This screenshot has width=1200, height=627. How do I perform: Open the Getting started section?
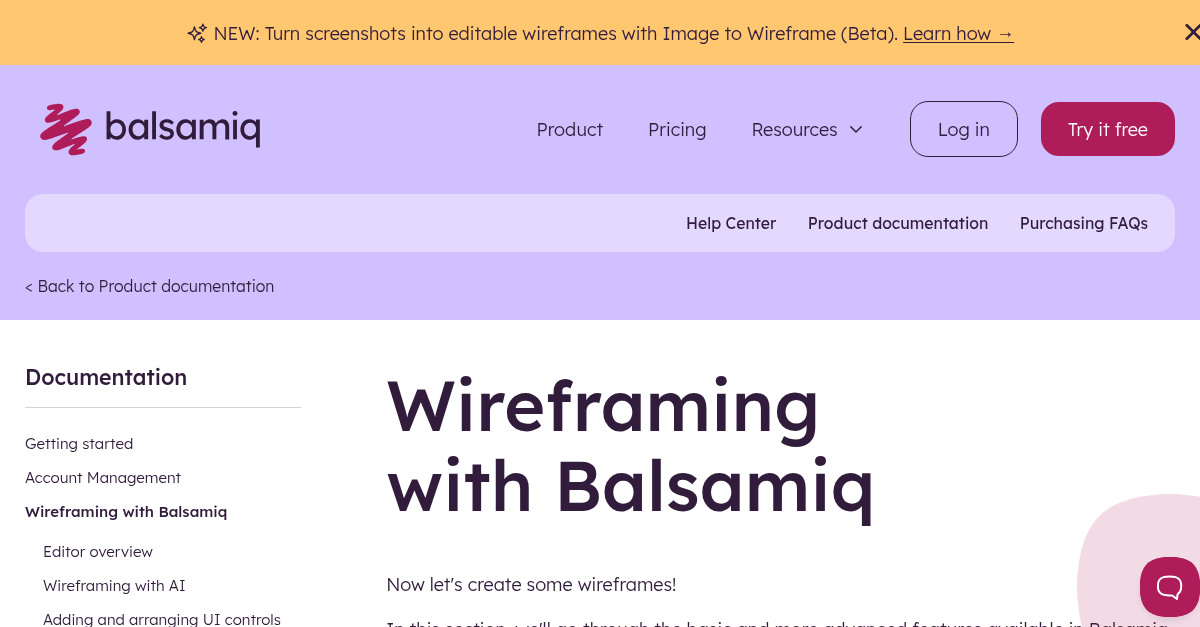coord(79,443)
